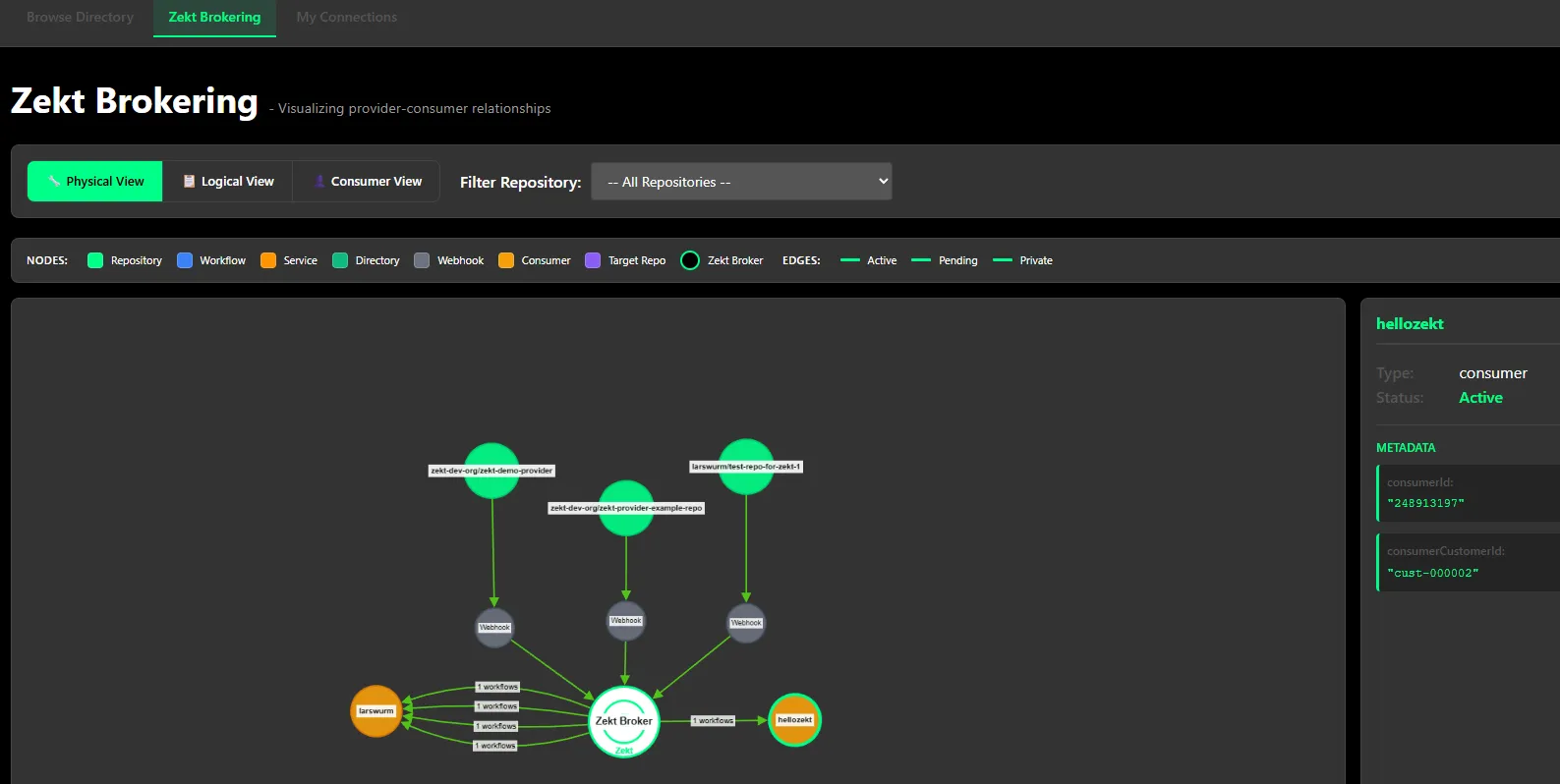Click the Workflow legend color swatch
This screenshot has height=784, width=1560.
pos(185,260)
